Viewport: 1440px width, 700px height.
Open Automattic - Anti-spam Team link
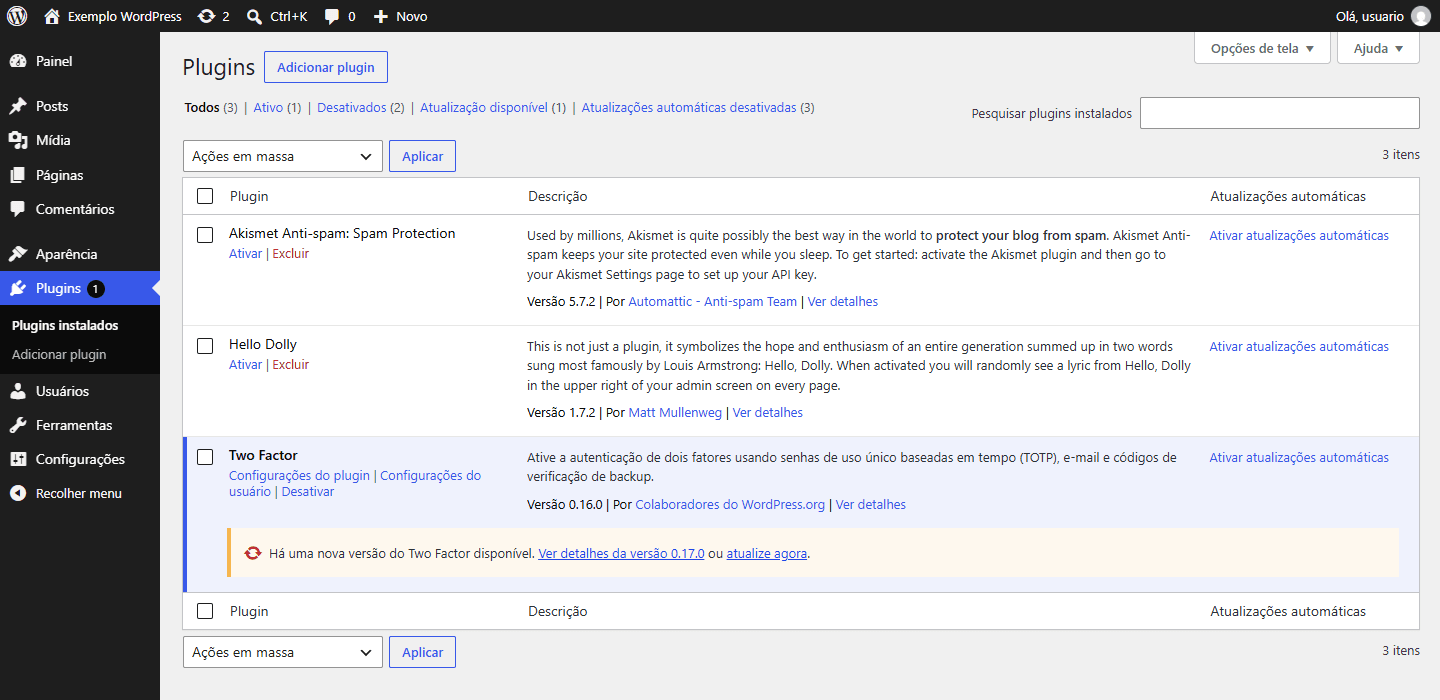pyautogui.click(x=713, y=301)
